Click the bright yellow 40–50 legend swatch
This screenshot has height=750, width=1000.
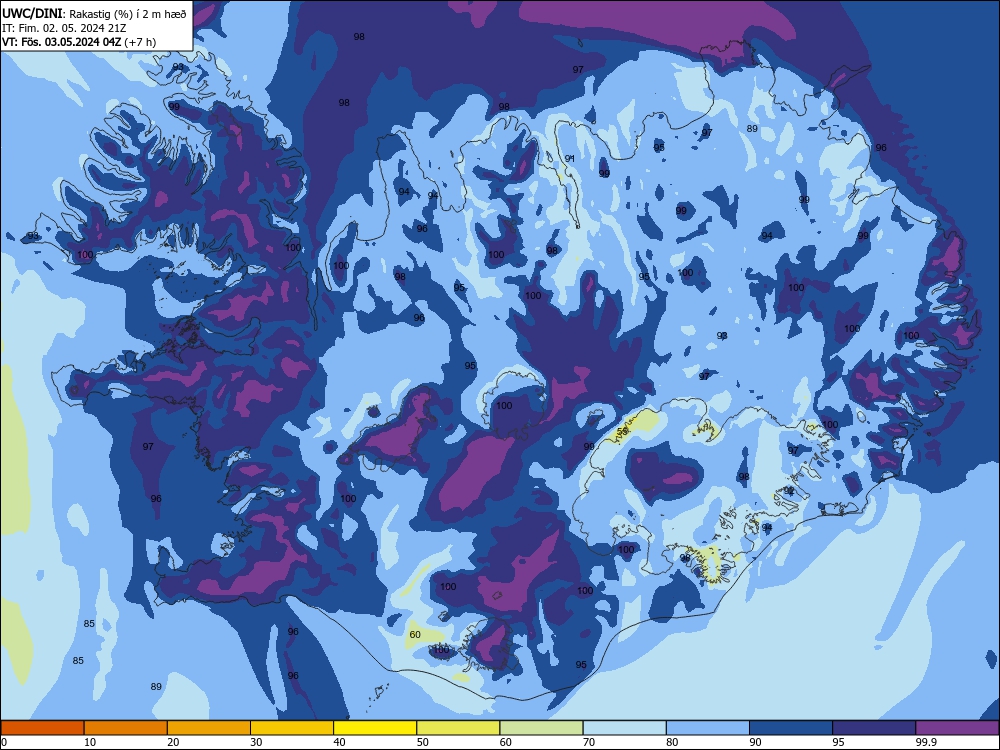(x=375, y=728)
